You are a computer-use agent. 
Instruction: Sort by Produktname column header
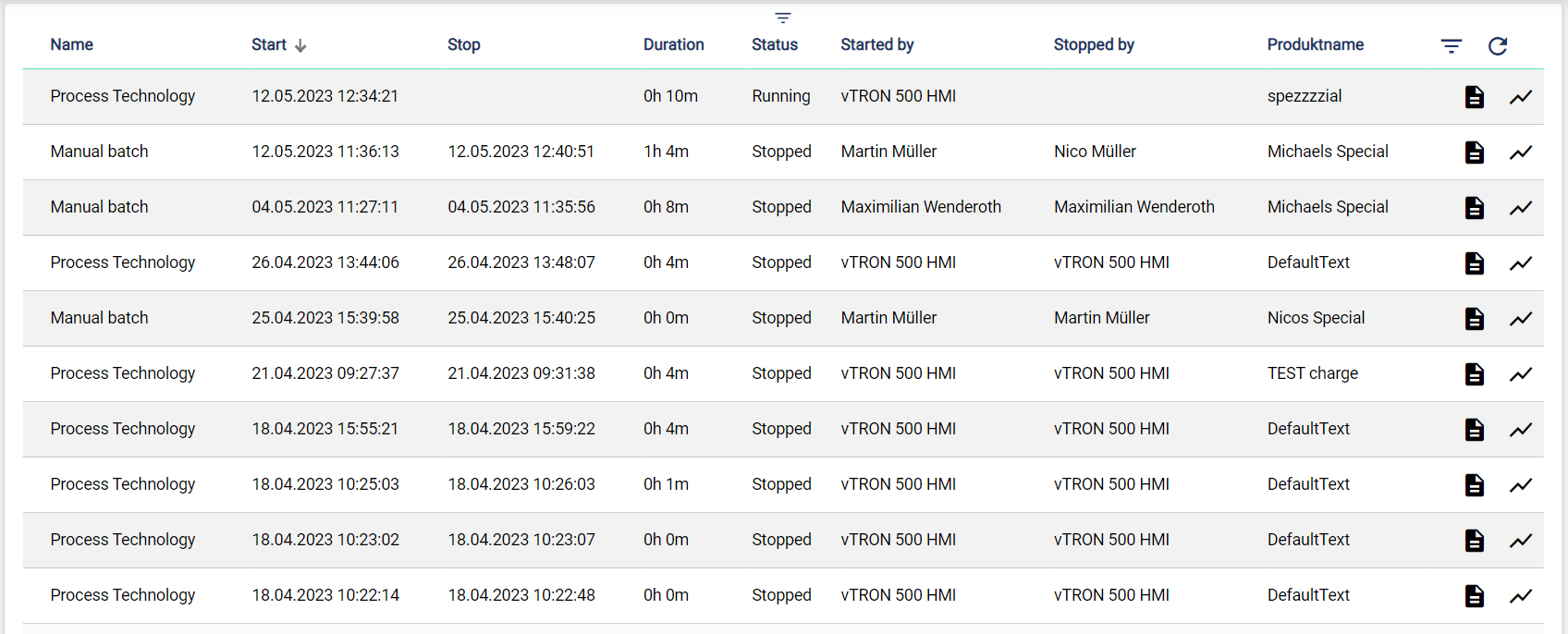coord(1315,44)
